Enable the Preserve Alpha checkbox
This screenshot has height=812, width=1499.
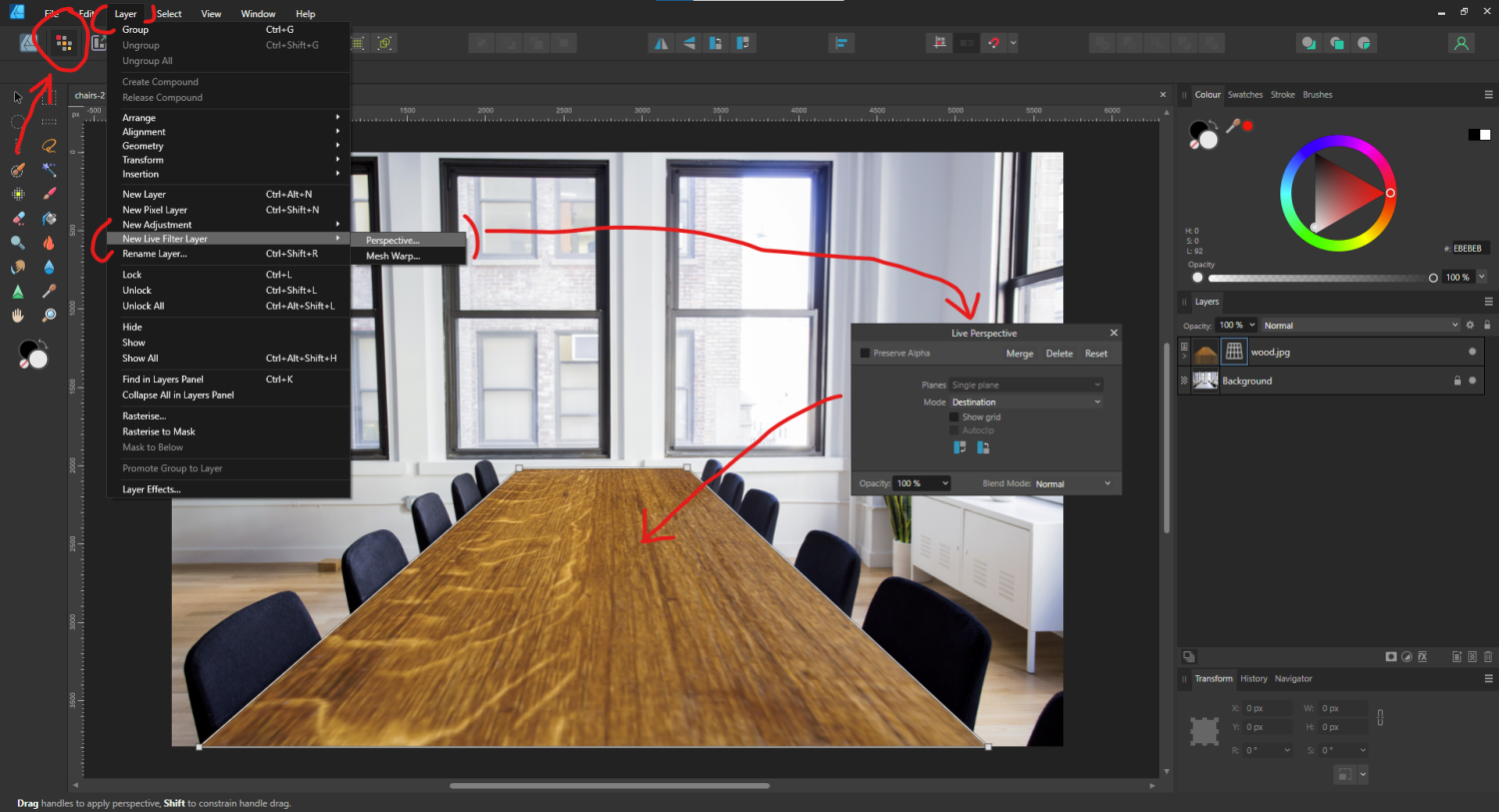[x=864, y=354]
